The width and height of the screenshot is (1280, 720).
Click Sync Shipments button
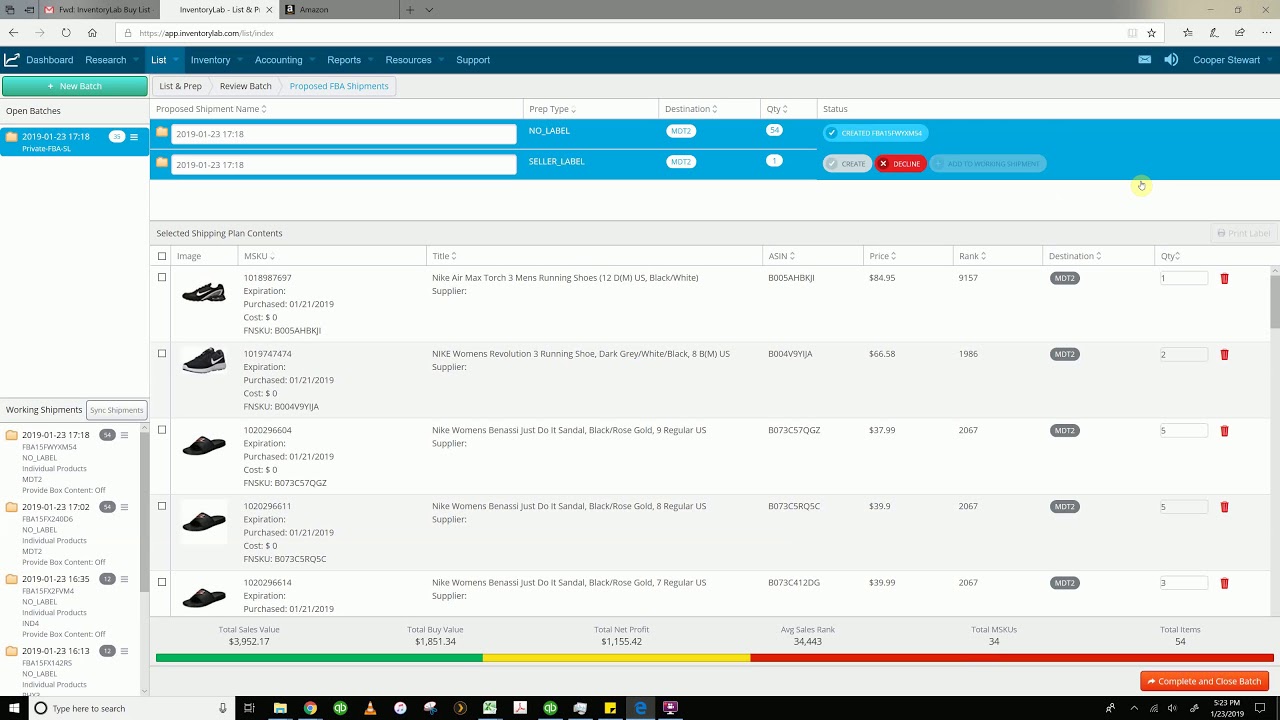117,410
